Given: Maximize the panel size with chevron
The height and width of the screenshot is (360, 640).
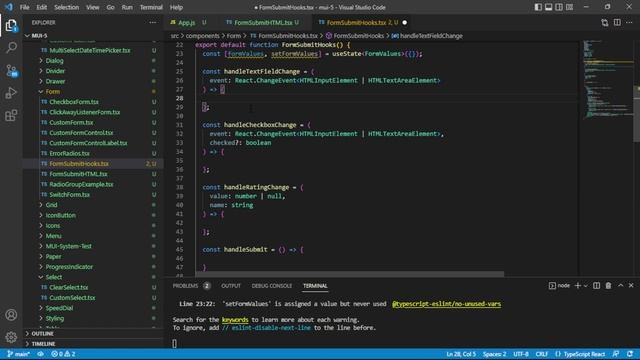Looking at the screenshot, I should click(620, 286).
